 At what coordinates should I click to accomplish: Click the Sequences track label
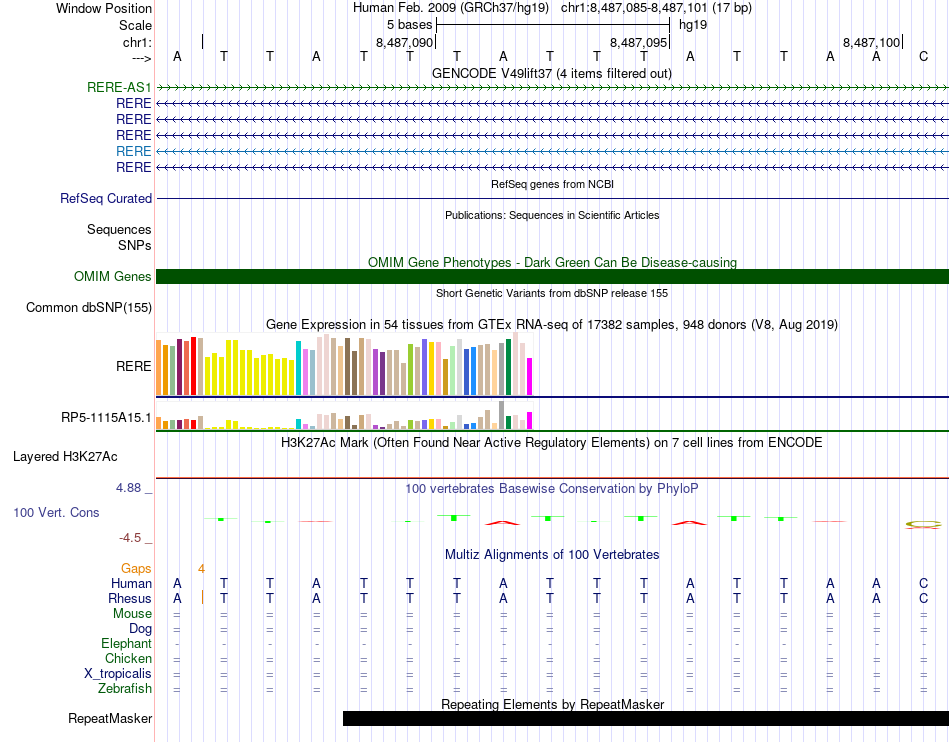[x=119, y=230]
